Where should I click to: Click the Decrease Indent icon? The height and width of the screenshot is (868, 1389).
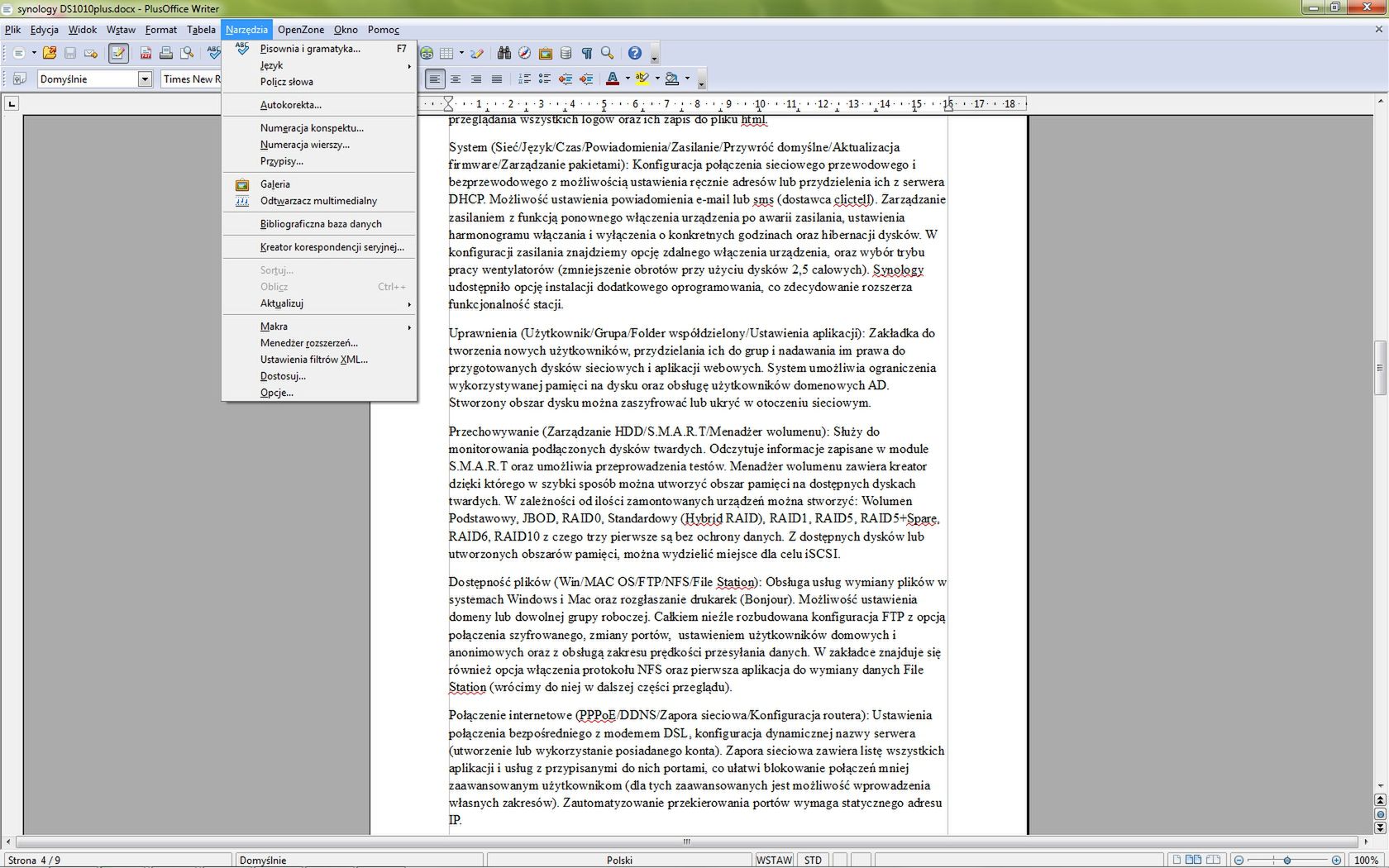(x=566, y=79)
